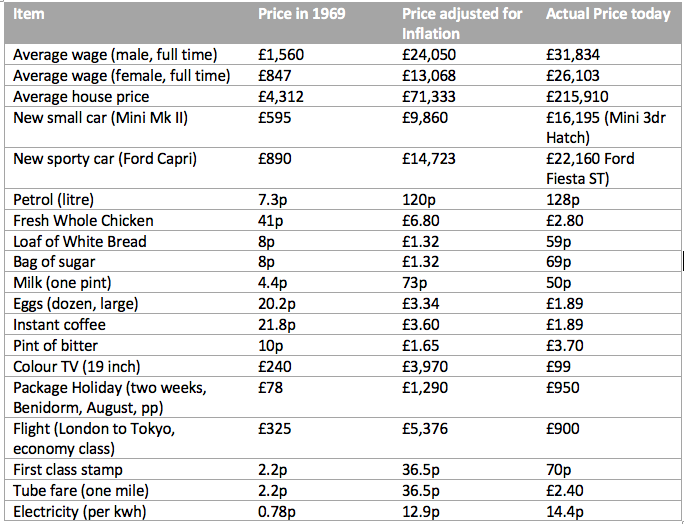Viewport: 684px width, 524px height.
Task: Select the 'New small car (Mini Mk II)' cell
Action: pyautogui.click(x=100, y=118)
